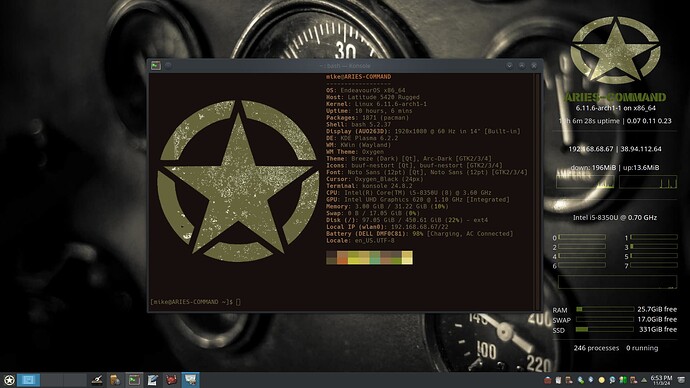Open the green battery tray icon
This screenshot has width=690, height=388.
pyautogui.click(x=623, y=380)
